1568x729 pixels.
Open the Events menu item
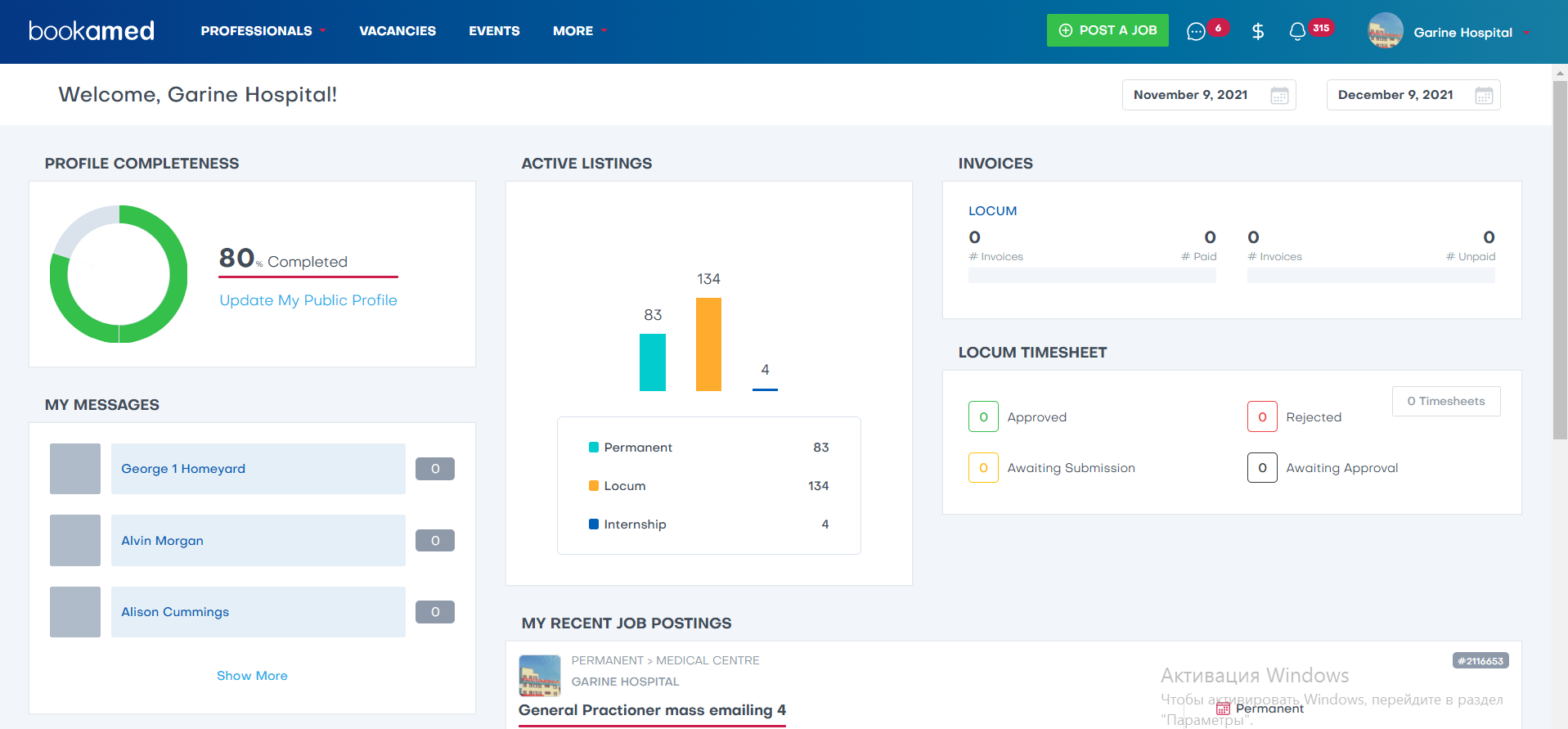pyautogui.click(x=494, y=31)
